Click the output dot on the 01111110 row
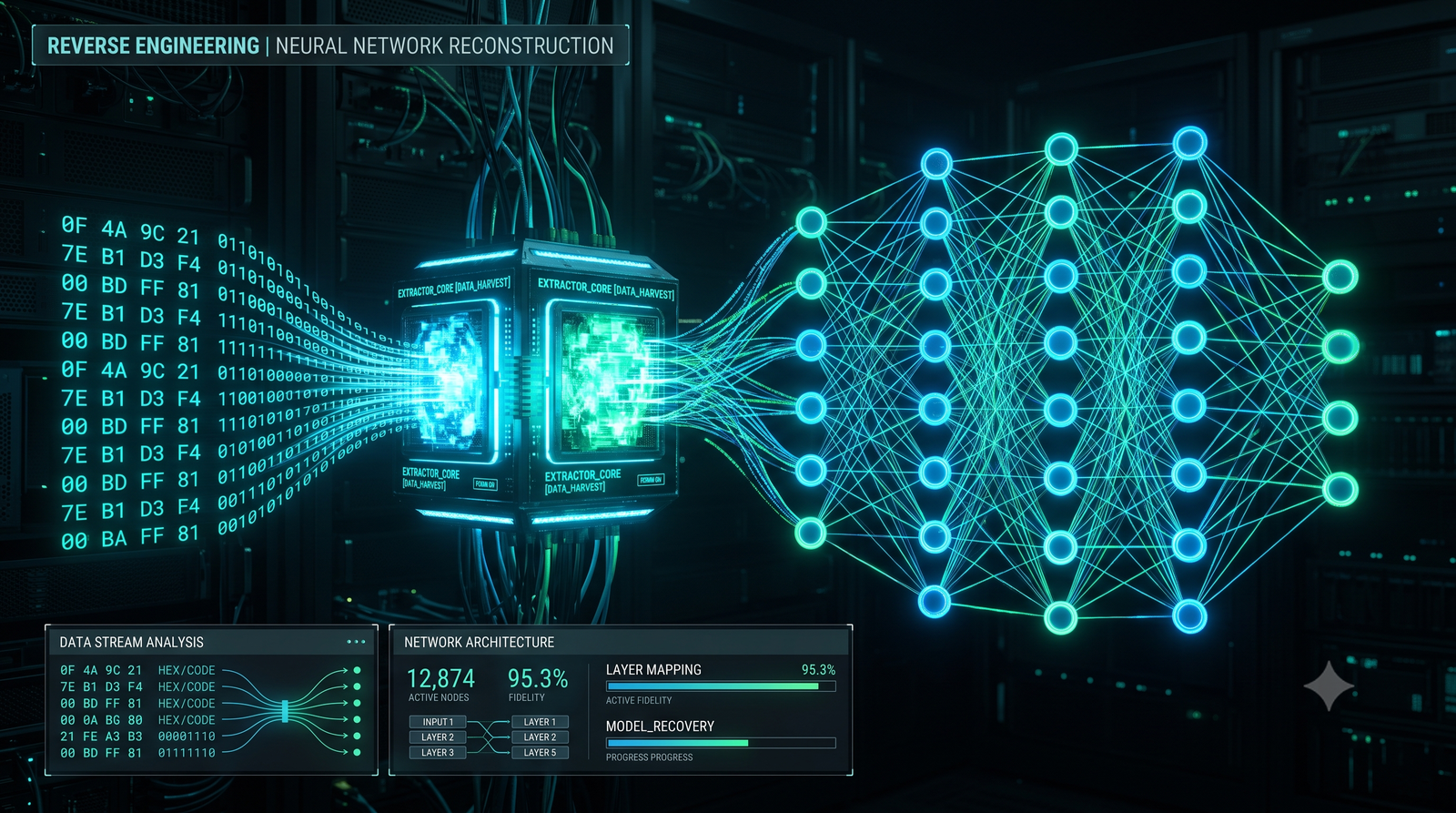The image size is (1456, 813). tap(357, 752)
